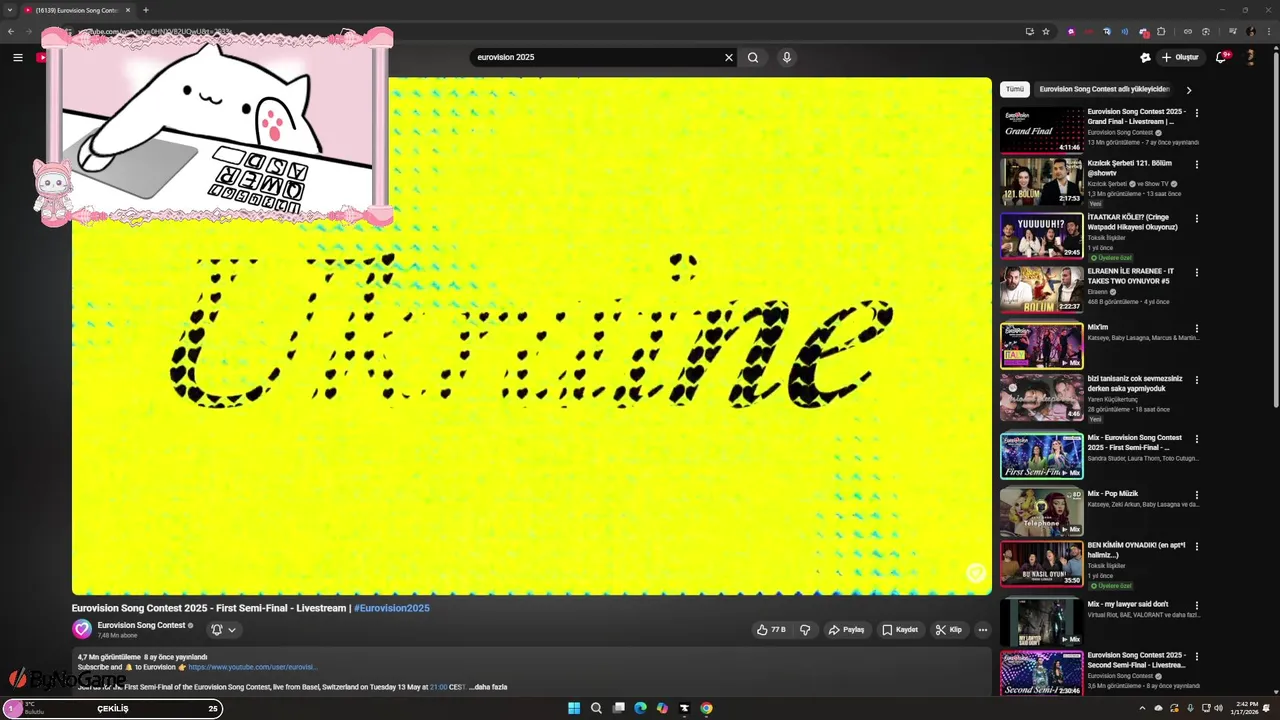
Task: Open options menu for Mix - Pop Müzik
Action: [x=1197, y=495]
